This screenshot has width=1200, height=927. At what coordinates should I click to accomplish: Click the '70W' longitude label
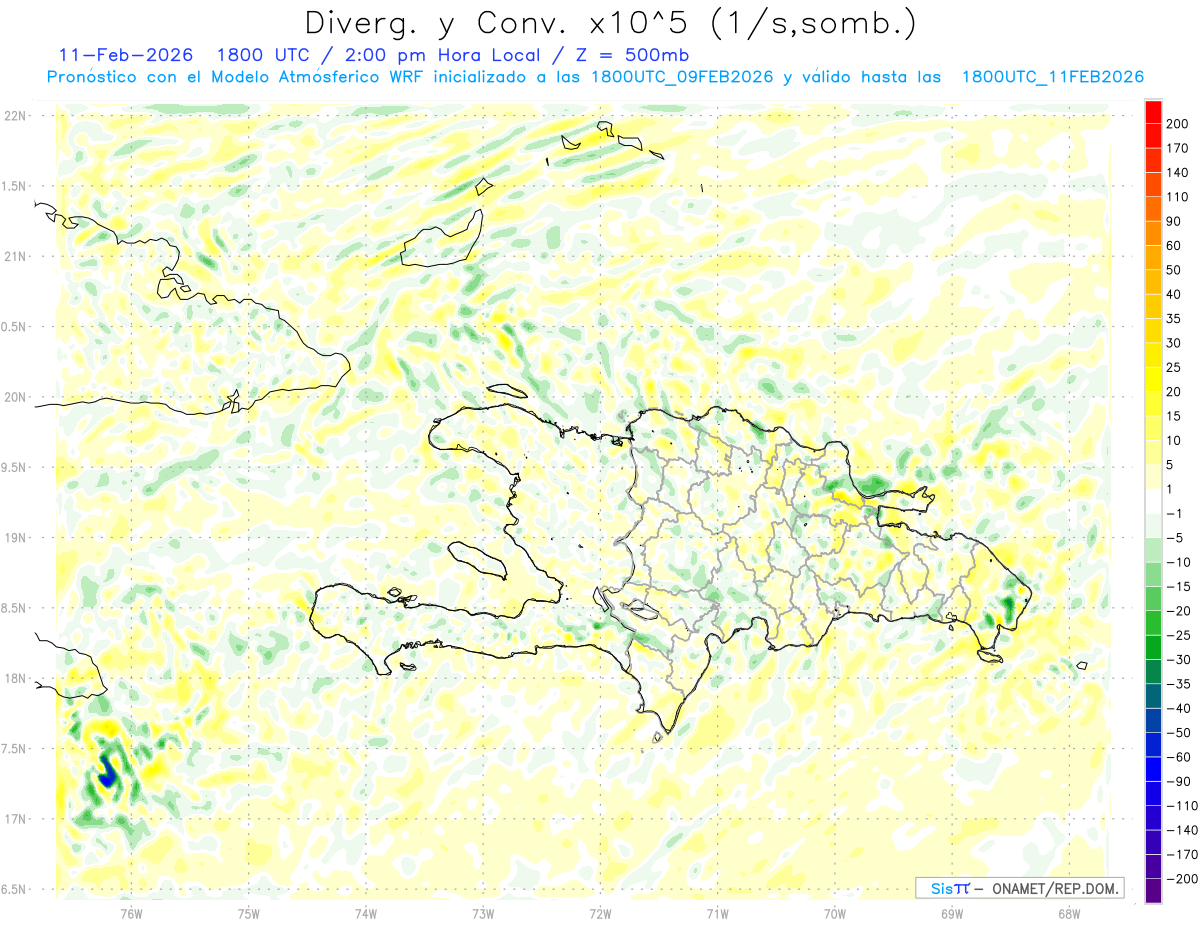pos(835,913)
